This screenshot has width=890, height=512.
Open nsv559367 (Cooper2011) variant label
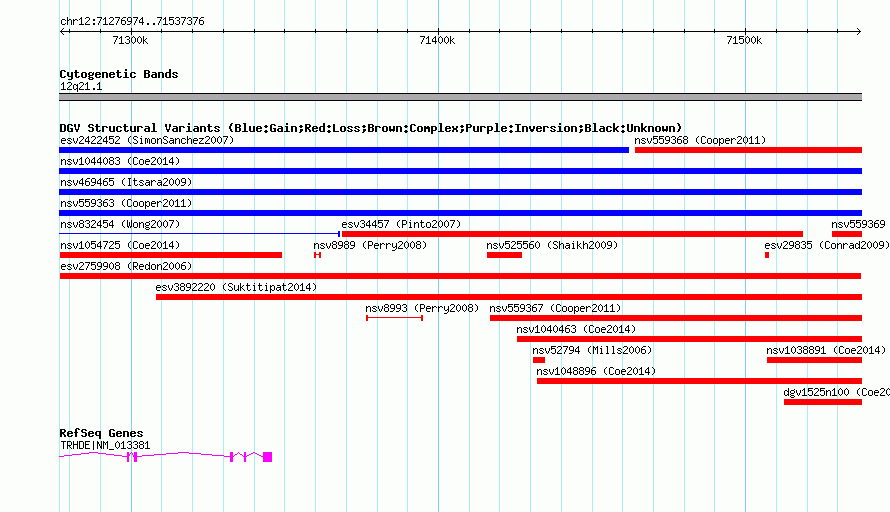[555, 308]
